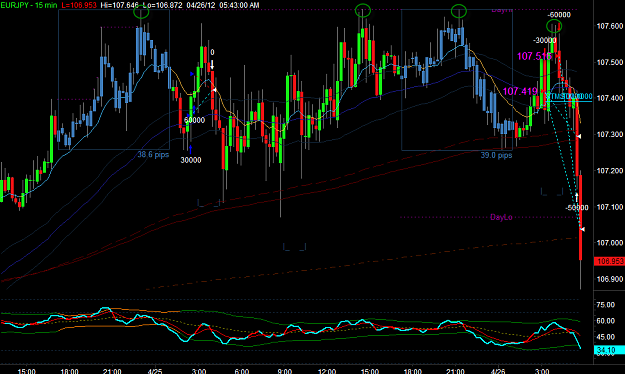Click the 107.300 price axis label
625x374 pixels.
[x=609, y=134]
